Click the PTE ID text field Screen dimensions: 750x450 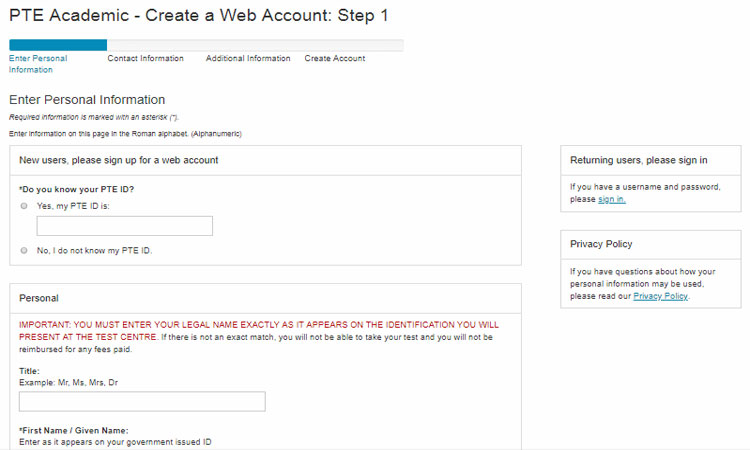125,226
